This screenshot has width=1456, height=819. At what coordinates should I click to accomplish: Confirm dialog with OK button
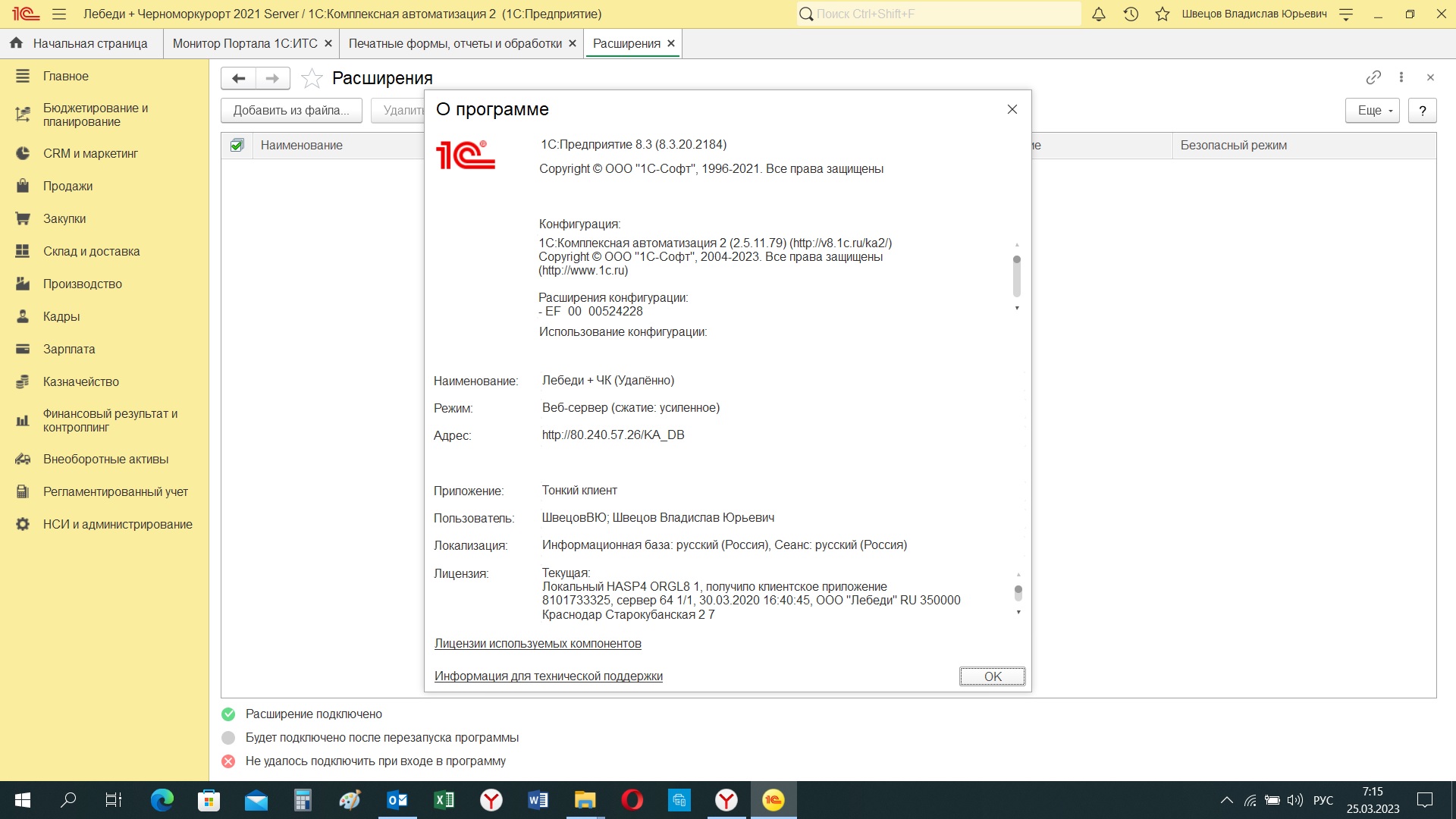[993, 676]
